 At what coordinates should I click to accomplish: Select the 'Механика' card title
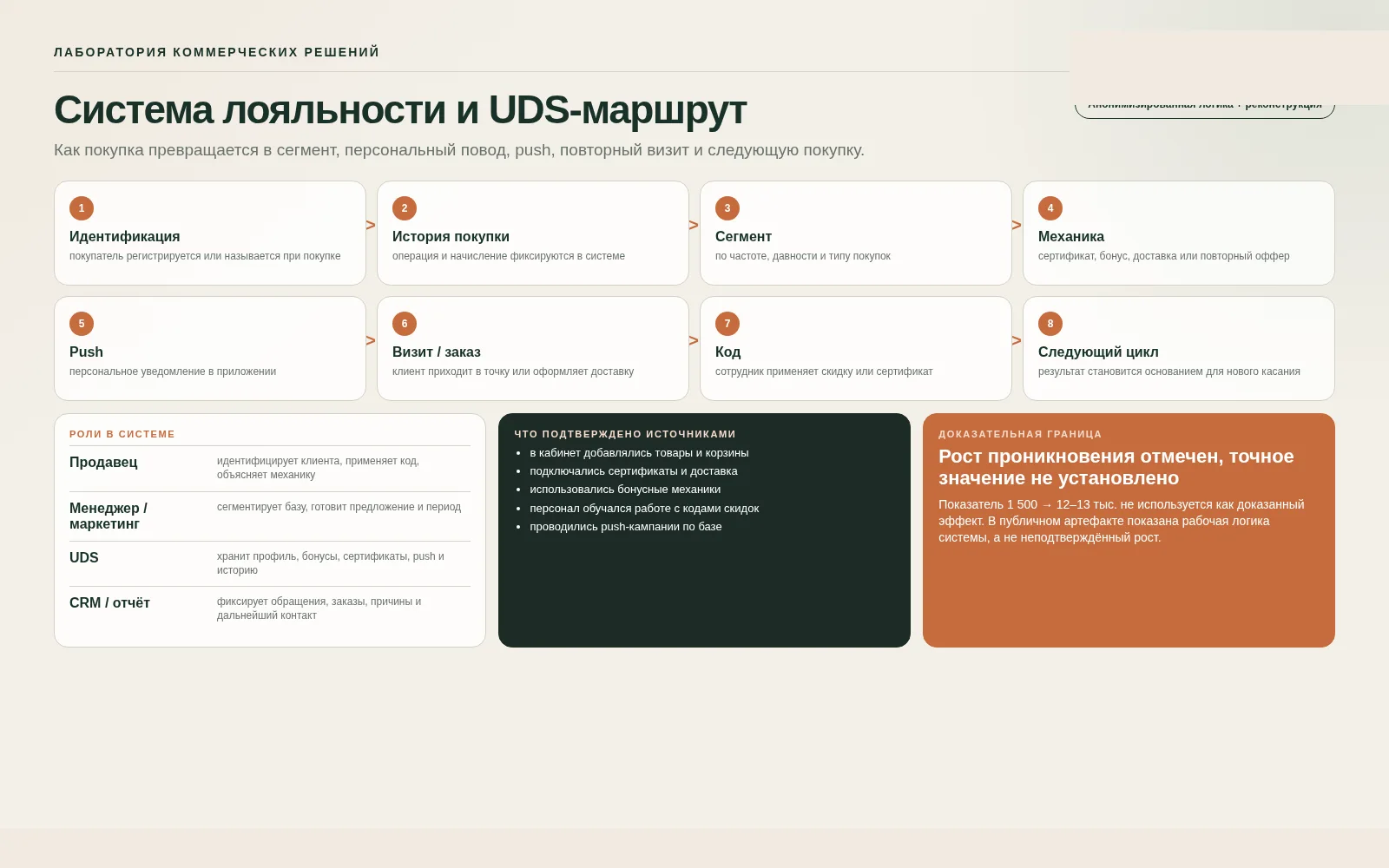pyautogui.click(x=1071, y=237)
